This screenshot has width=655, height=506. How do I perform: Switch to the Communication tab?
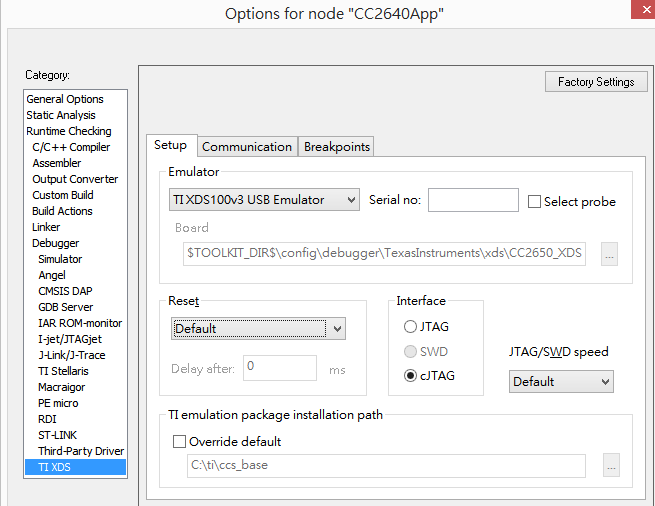pos(248,146)
